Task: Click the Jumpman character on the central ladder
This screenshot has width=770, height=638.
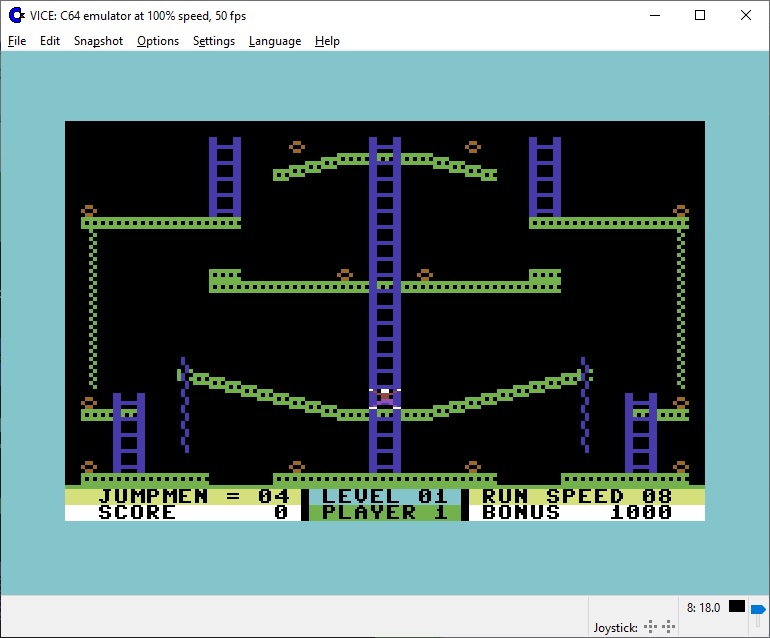Action: (x=385, y=398)
